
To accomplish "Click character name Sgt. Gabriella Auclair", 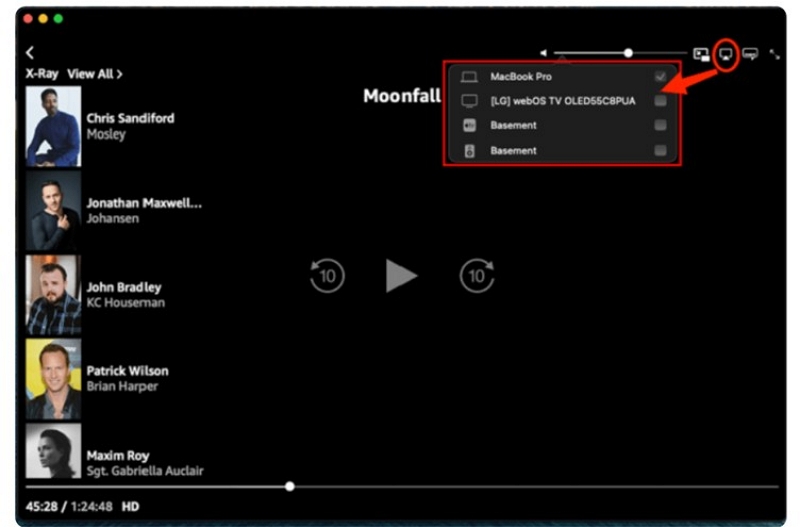I will tap(145, 470).
